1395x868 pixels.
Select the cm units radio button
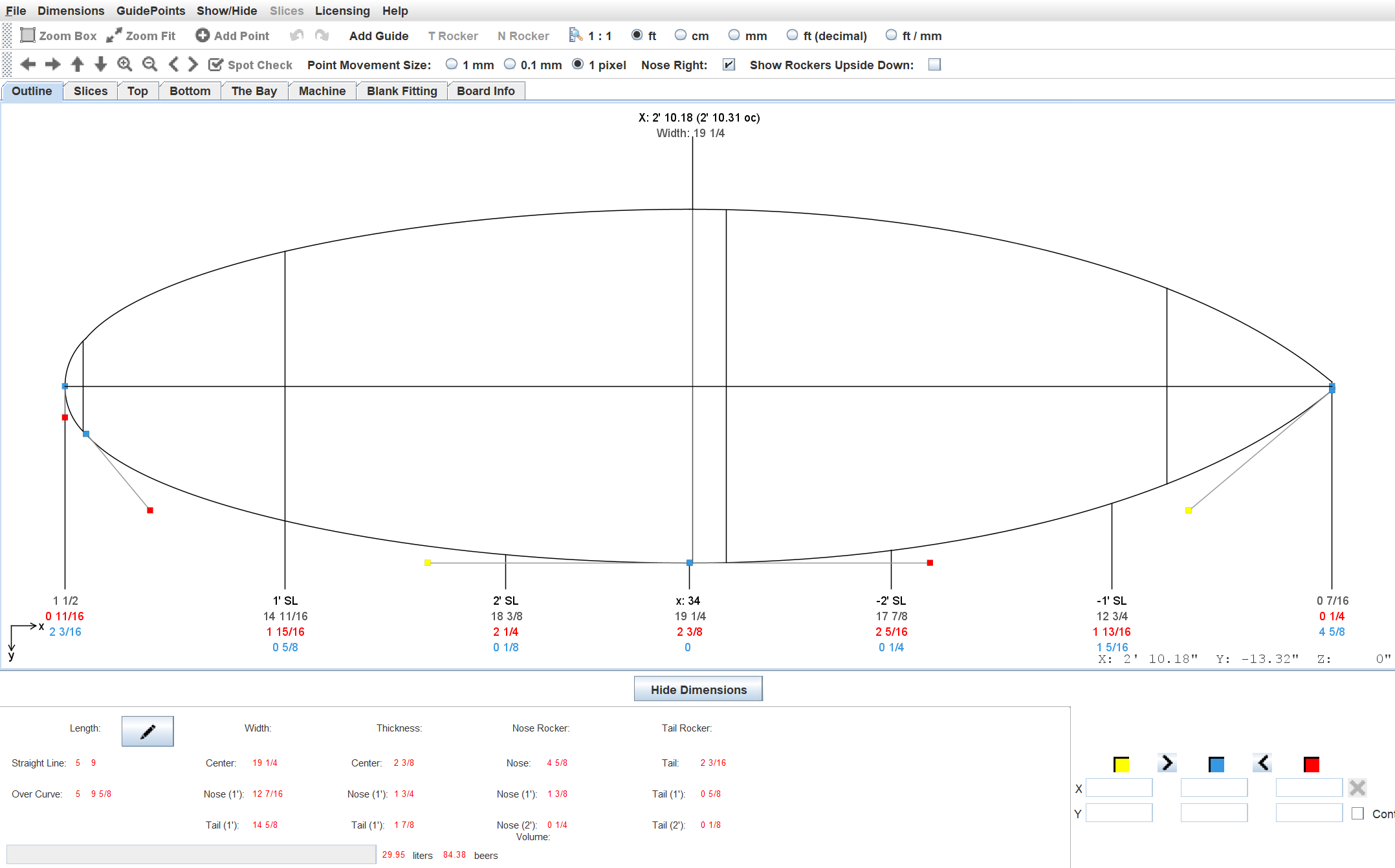click(680, 36)
